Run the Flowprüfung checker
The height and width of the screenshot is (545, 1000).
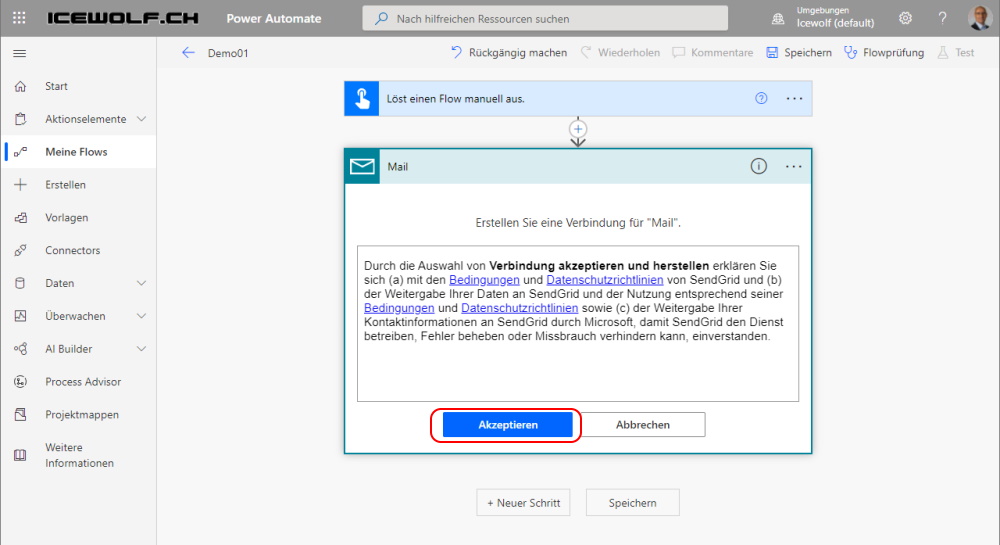tap(883, 53)
